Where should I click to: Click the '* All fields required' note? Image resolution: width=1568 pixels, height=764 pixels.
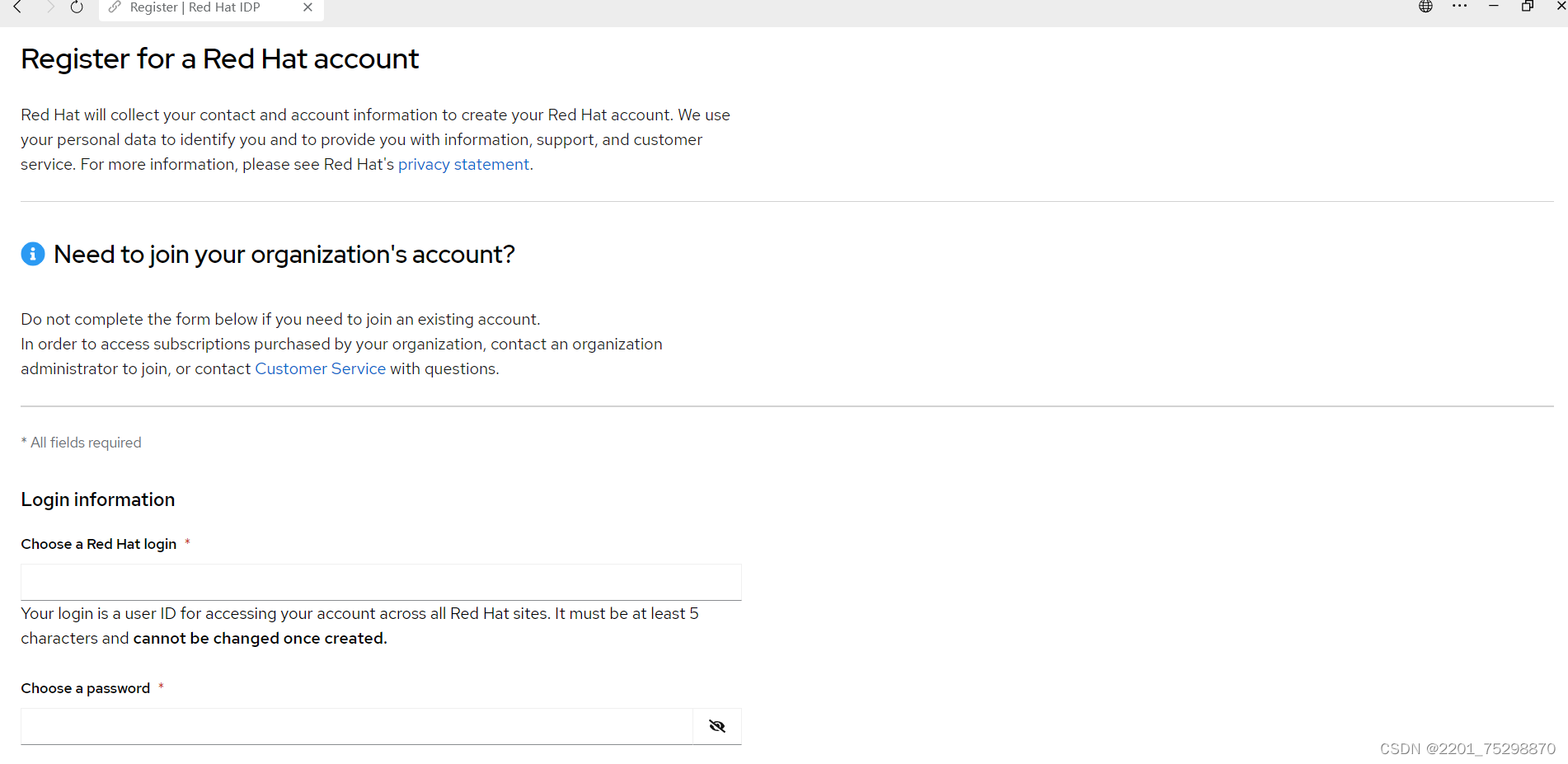click(81, 443)
